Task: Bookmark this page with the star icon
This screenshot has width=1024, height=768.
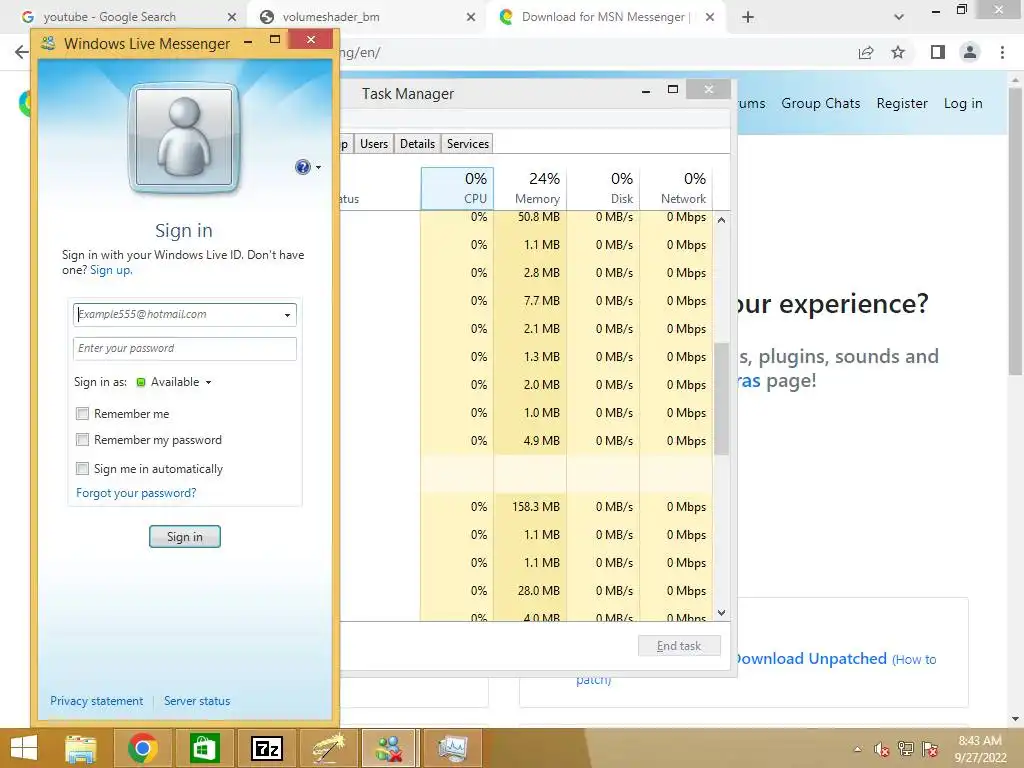Action: tap(898, 52)
